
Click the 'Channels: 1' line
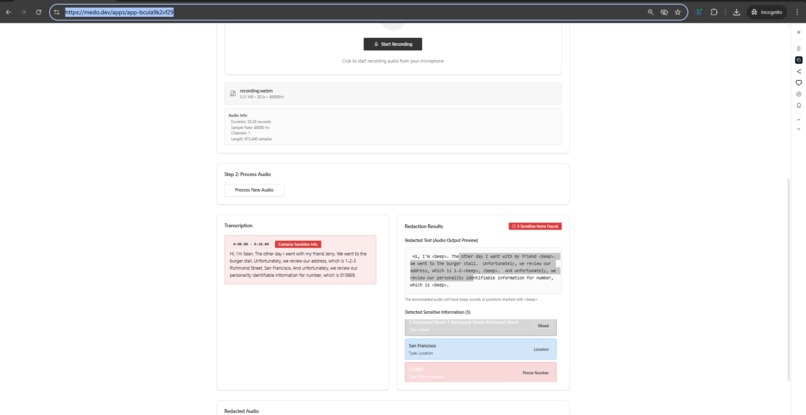pyautogui.click(x=240, y=133)
